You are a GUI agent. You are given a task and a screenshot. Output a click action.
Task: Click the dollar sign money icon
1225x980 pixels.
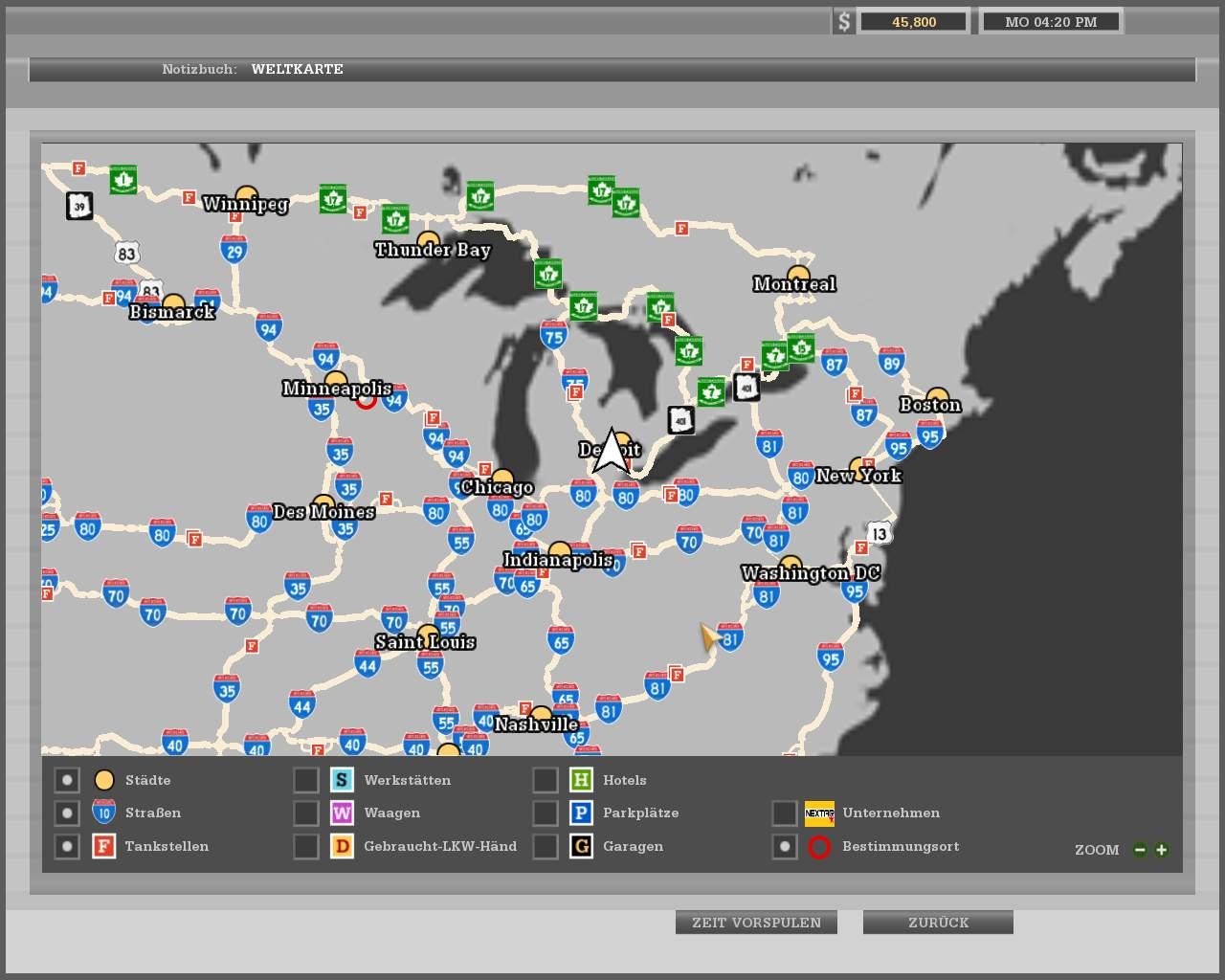(x=843, y=22)
